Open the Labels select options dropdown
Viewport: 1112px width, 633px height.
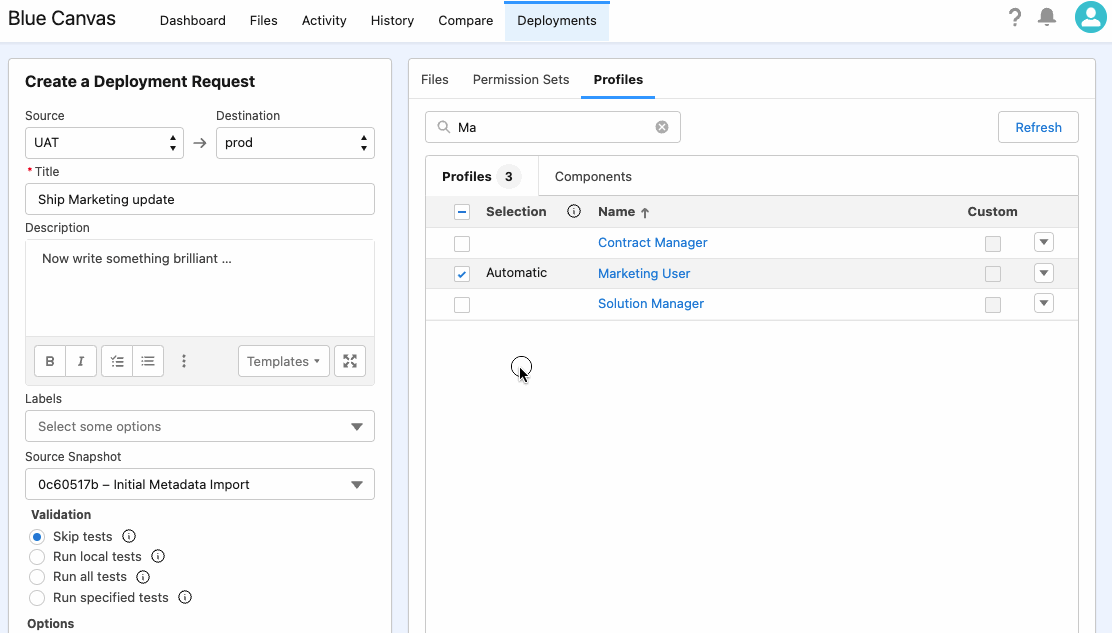coord(200,426)
